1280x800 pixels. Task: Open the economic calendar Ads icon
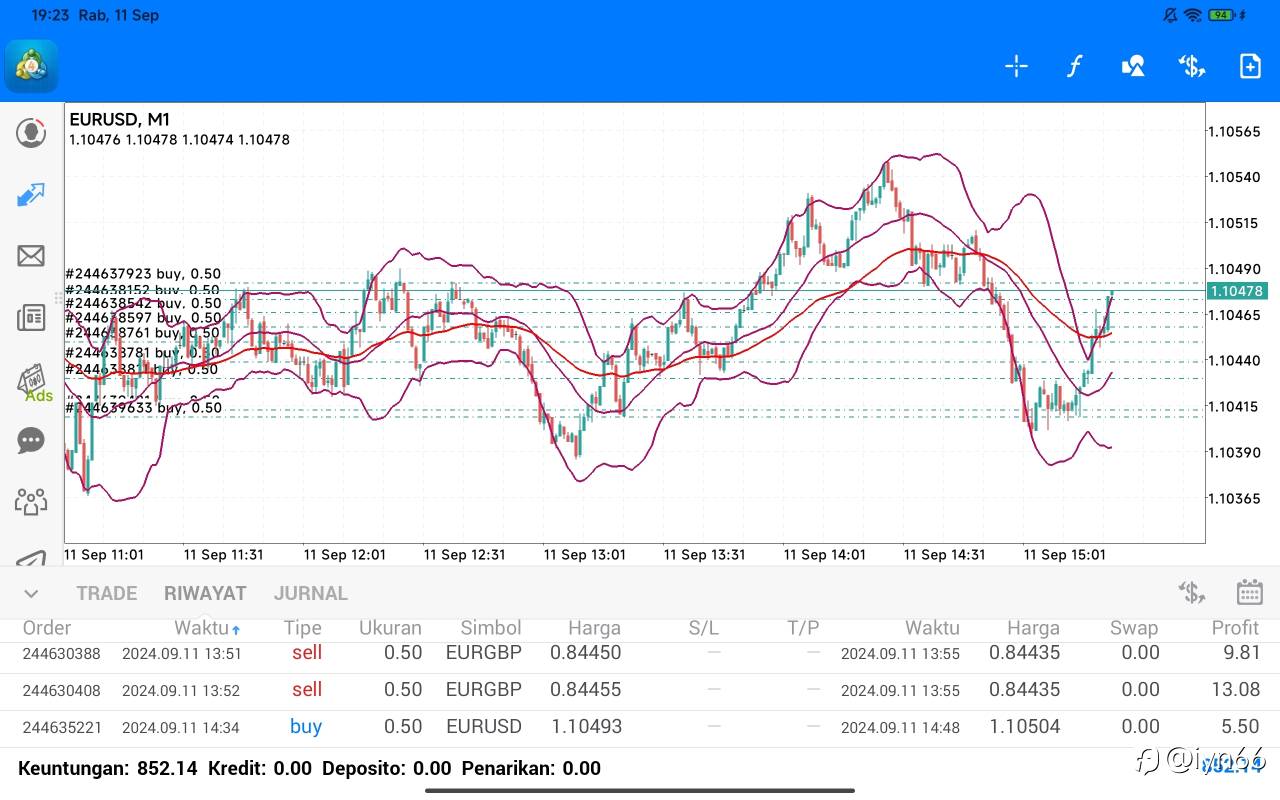pos(33,383)
